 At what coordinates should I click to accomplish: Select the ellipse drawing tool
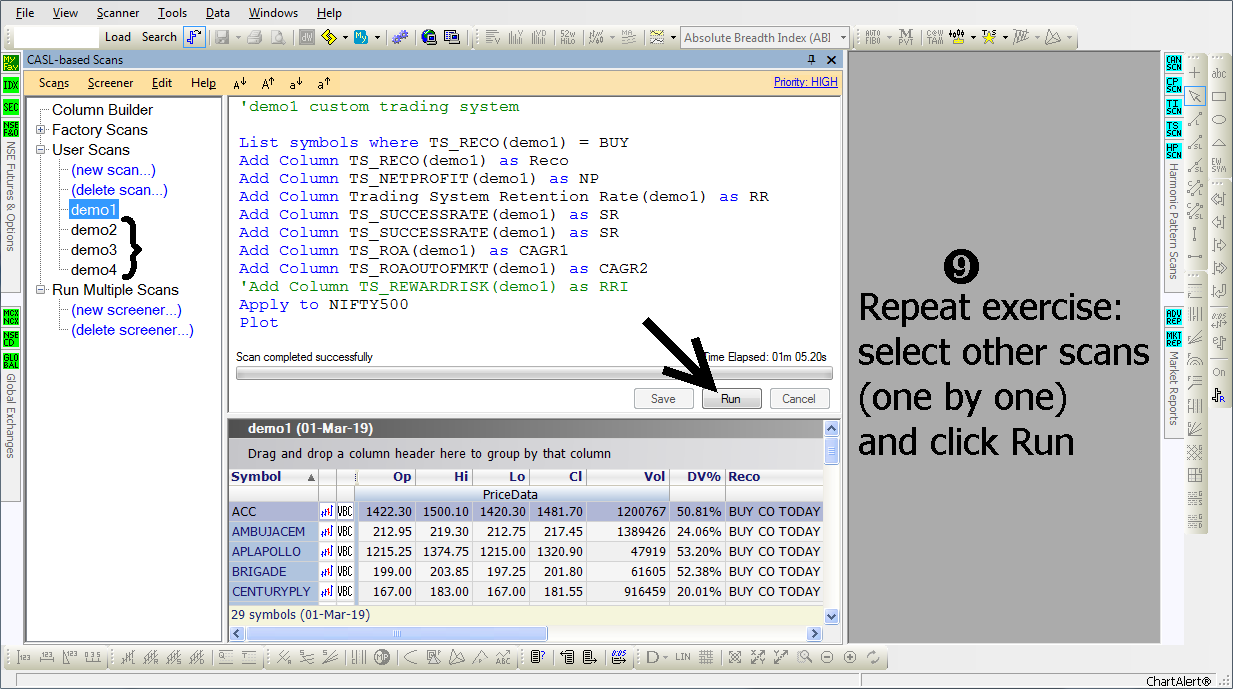click(x=1219, y=119)
